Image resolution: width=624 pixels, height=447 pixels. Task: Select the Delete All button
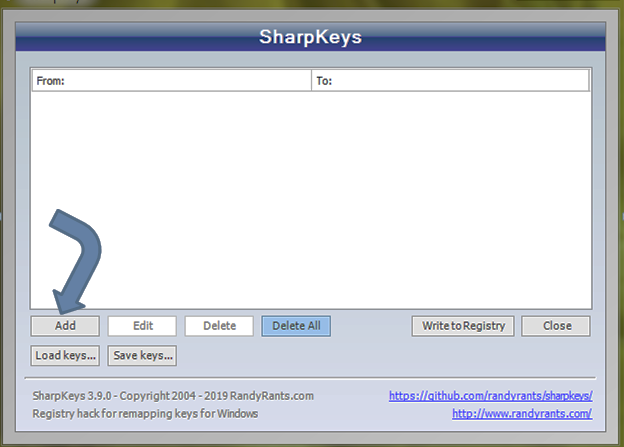coord(296,326)
